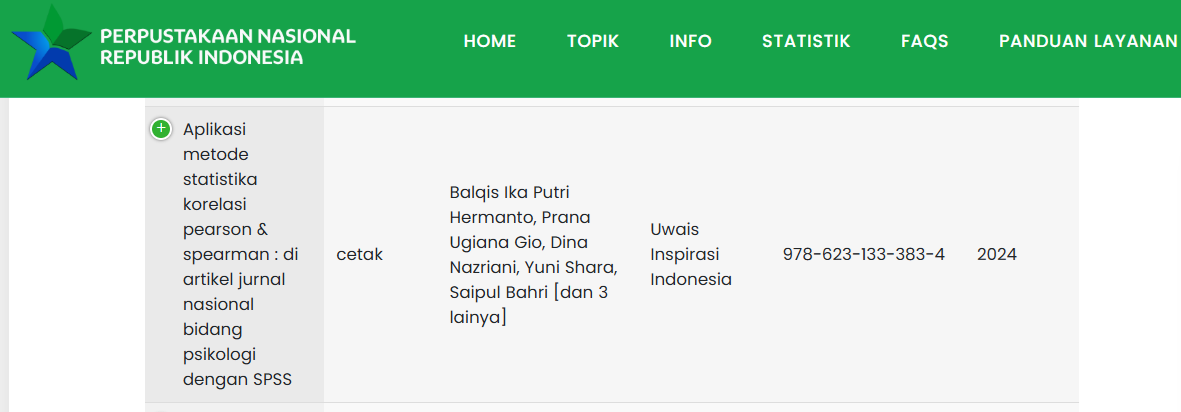Select PANDUAN LAYANAN in navigation bar
This screenshot has width=1181, height=412.
click(1088, 41)
